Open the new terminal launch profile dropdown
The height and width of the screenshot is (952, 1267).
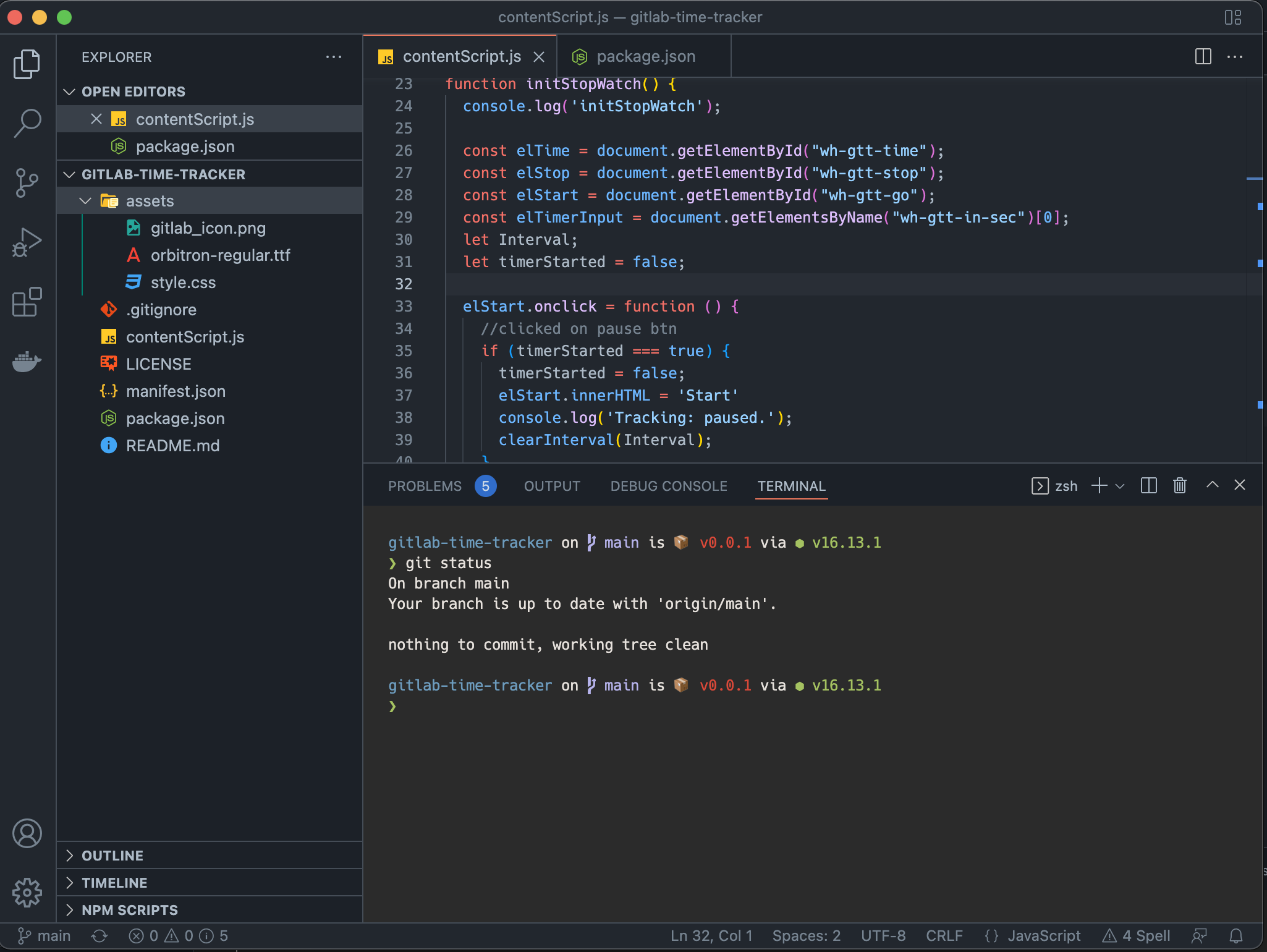pyautogui.click(x=1120, y=486)
